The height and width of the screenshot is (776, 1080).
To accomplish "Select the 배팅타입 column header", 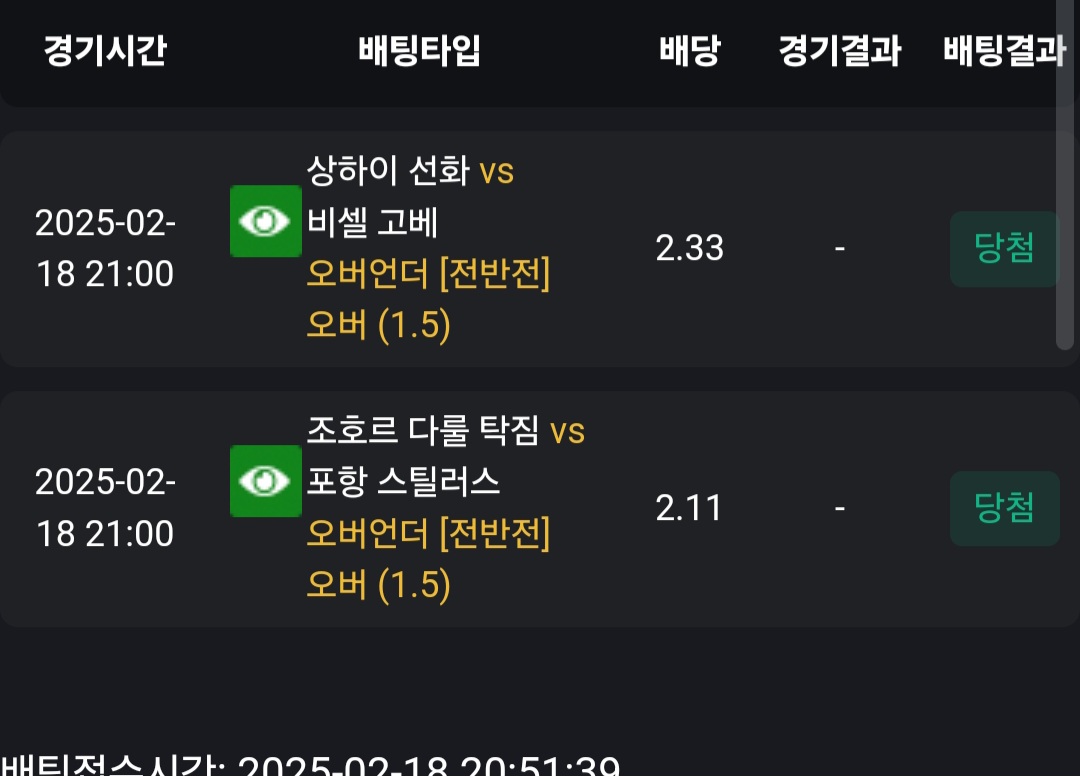I will (419, 50).
